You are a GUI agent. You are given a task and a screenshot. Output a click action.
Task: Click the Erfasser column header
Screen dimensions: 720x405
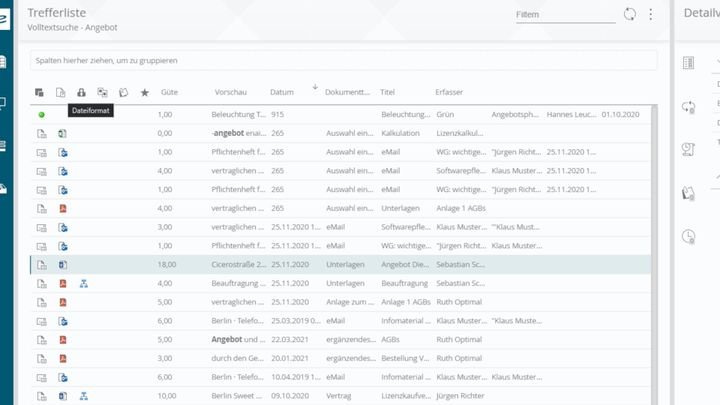449,92
